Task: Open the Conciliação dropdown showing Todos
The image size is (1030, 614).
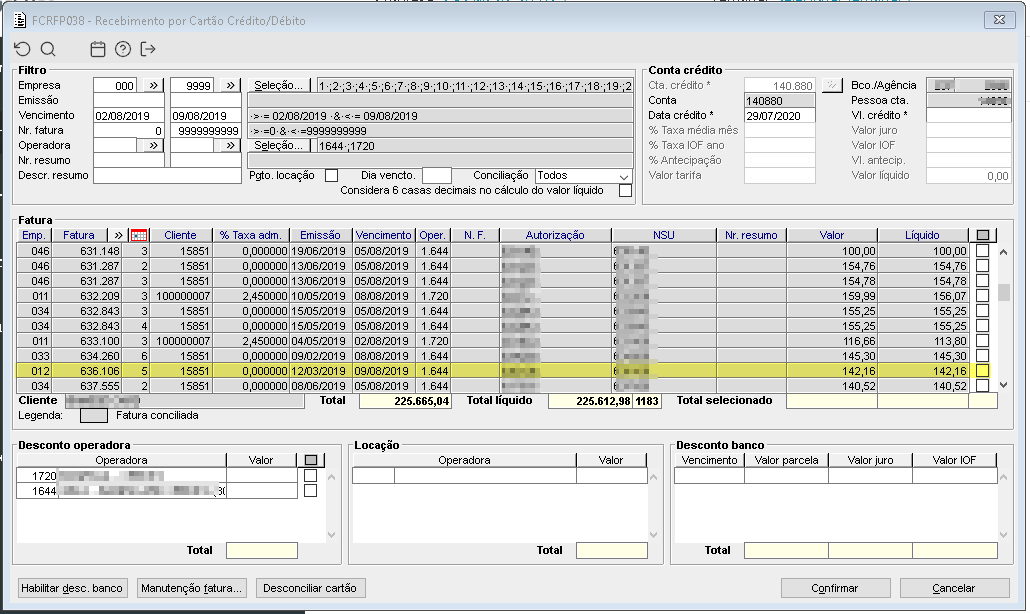Action: click(x=584, y=176)
